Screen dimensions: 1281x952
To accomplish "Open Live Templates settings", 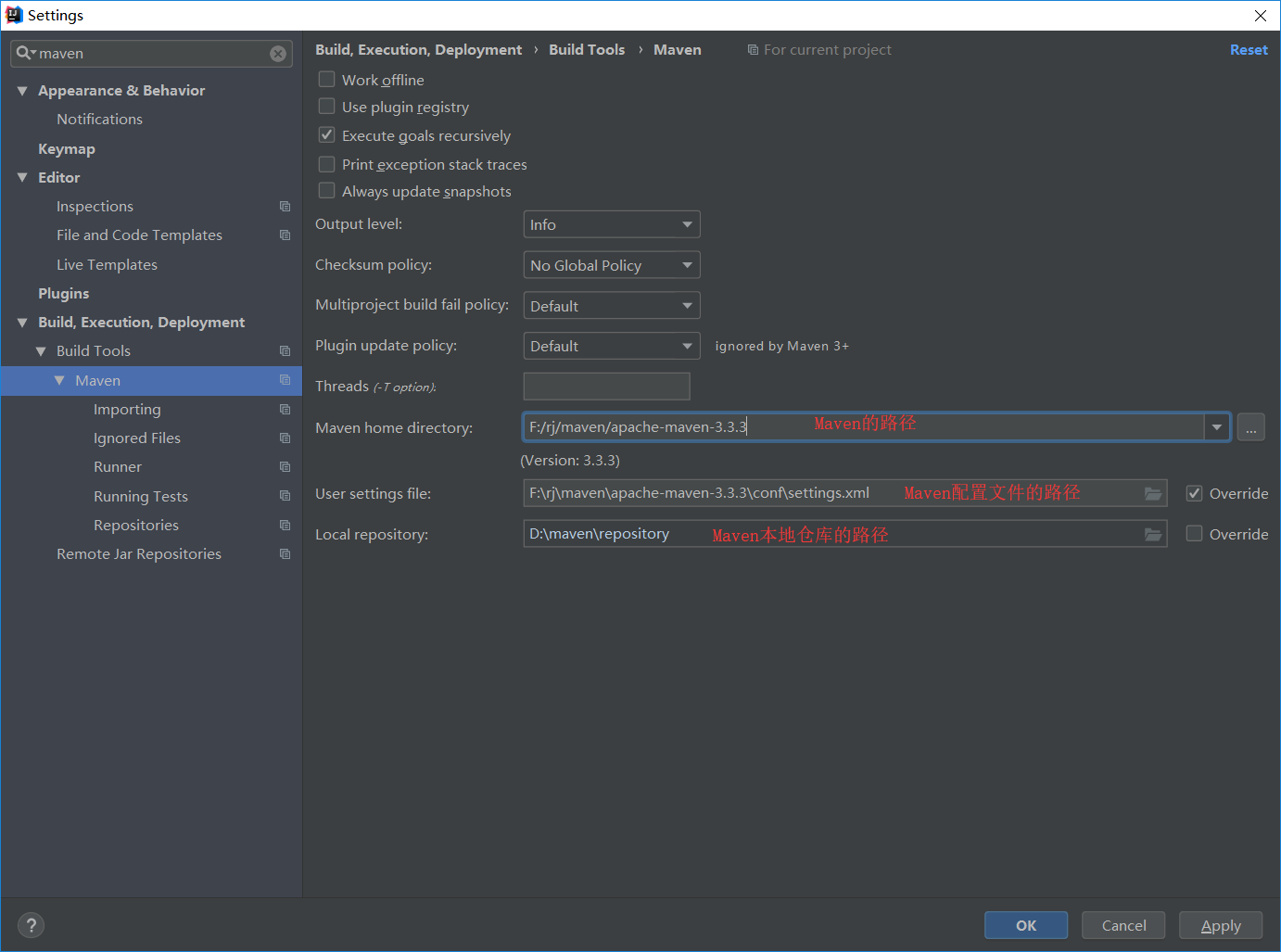I will click(107, 265).
